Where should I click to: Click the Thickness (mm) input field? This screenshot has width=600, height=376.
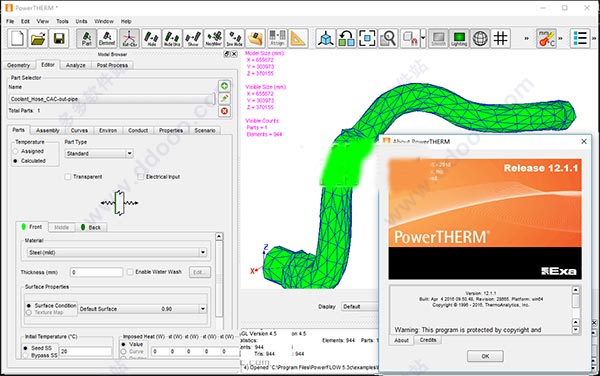(96, 272)
